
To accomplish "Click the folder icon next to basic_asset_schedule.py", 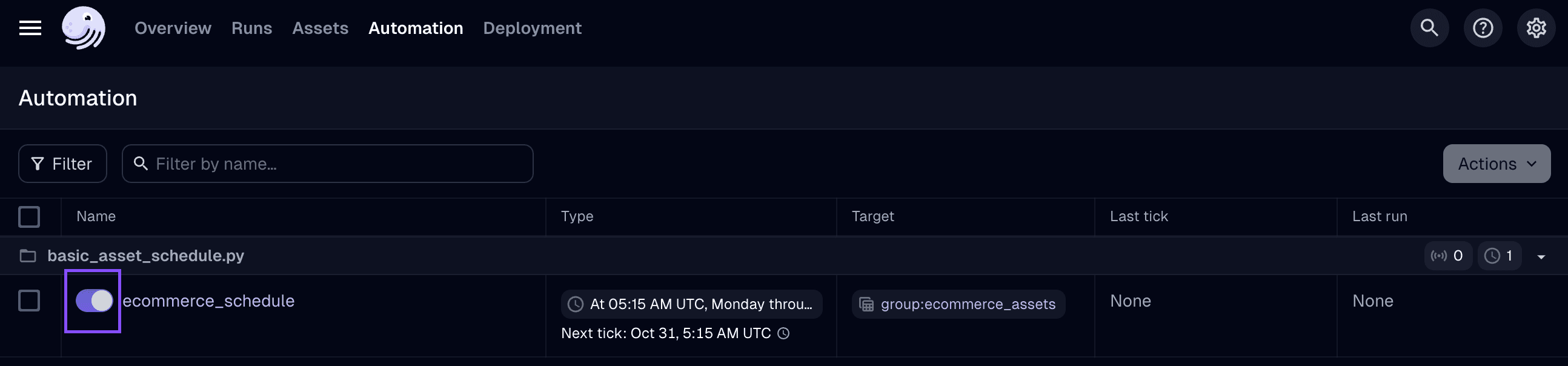I will pos(27,256).
